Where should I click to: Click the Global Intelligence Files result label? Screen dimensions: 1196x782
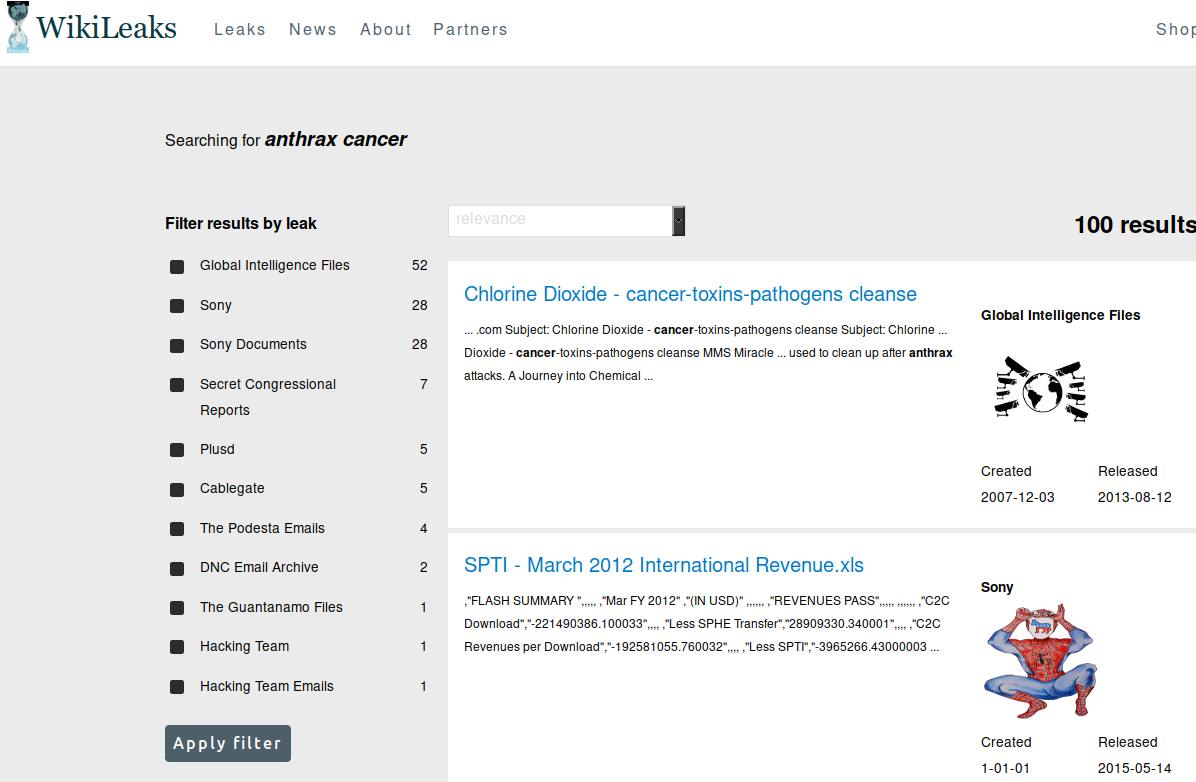pos(1060,315)
